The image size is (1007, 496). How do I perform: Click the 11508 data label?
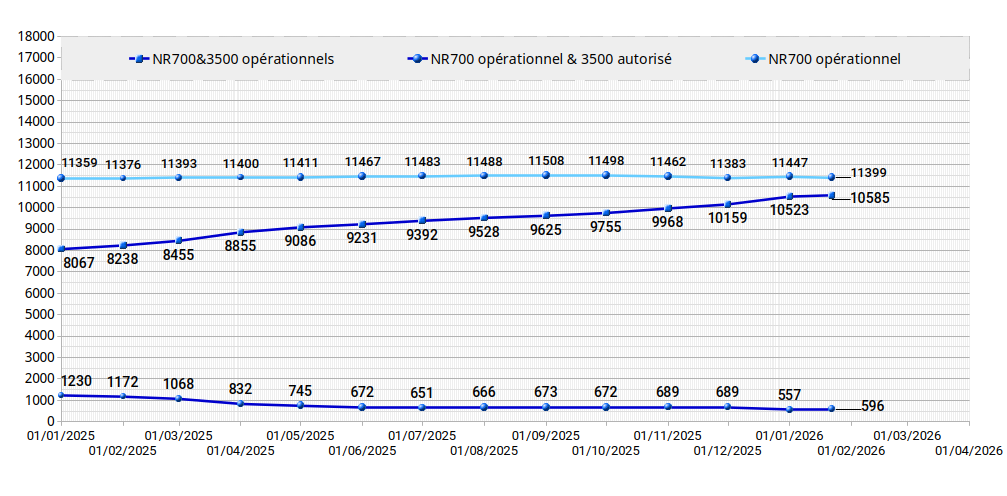(x=546, y=161)
